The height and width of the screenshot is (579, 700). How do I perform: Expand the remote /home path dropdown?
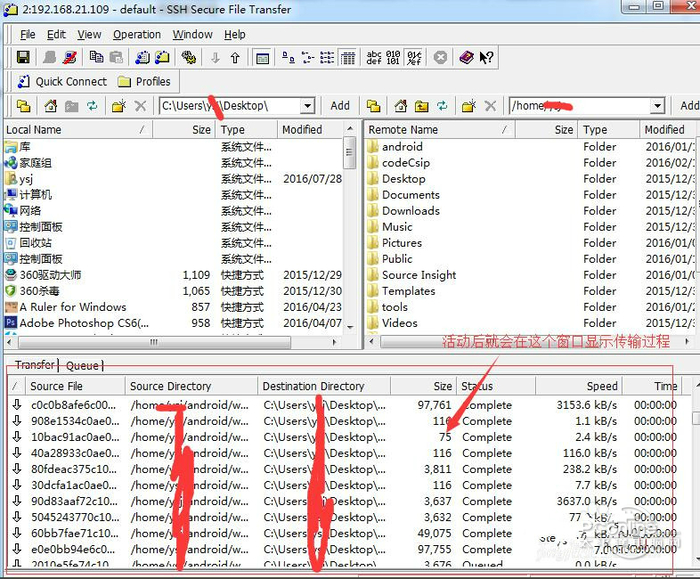pyautogui.click(x=657, y=106)
